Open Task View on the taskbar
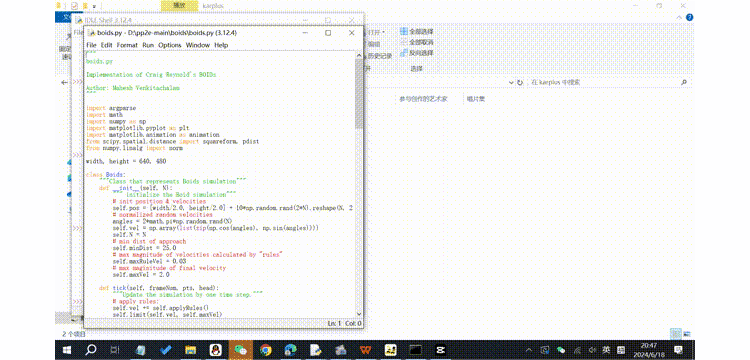This screenshot has height=360, width=750. point(115,350)
